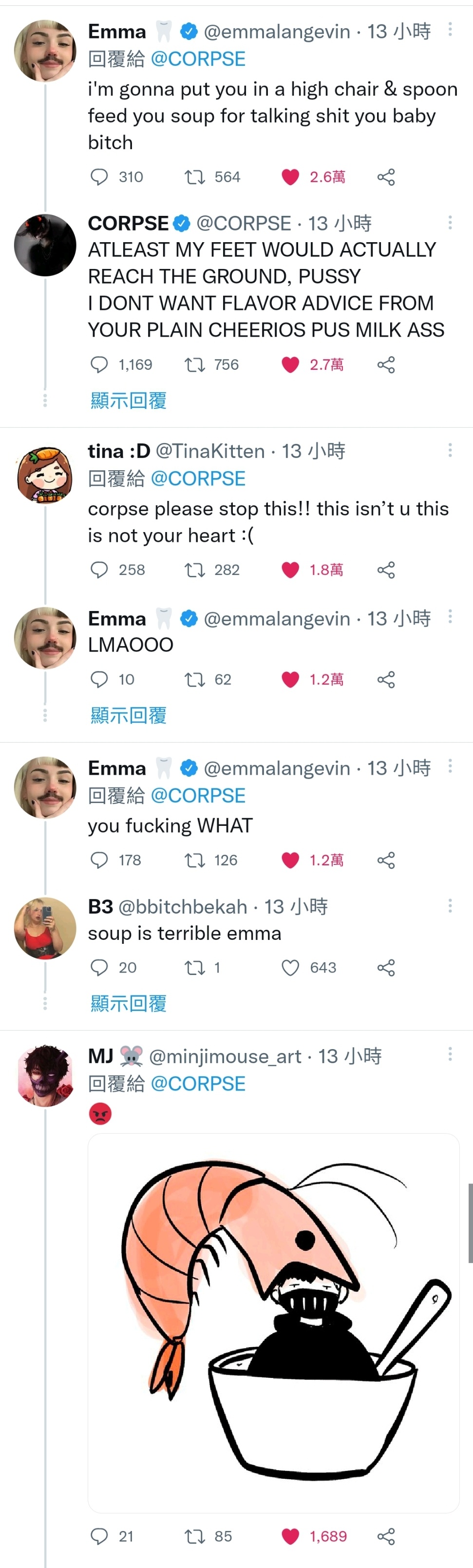This screenshot has height=1568, width=473.
Task: Open replies on tina's corpse please stop tweet
Action: pyautogui.click(x=99, y=570)
